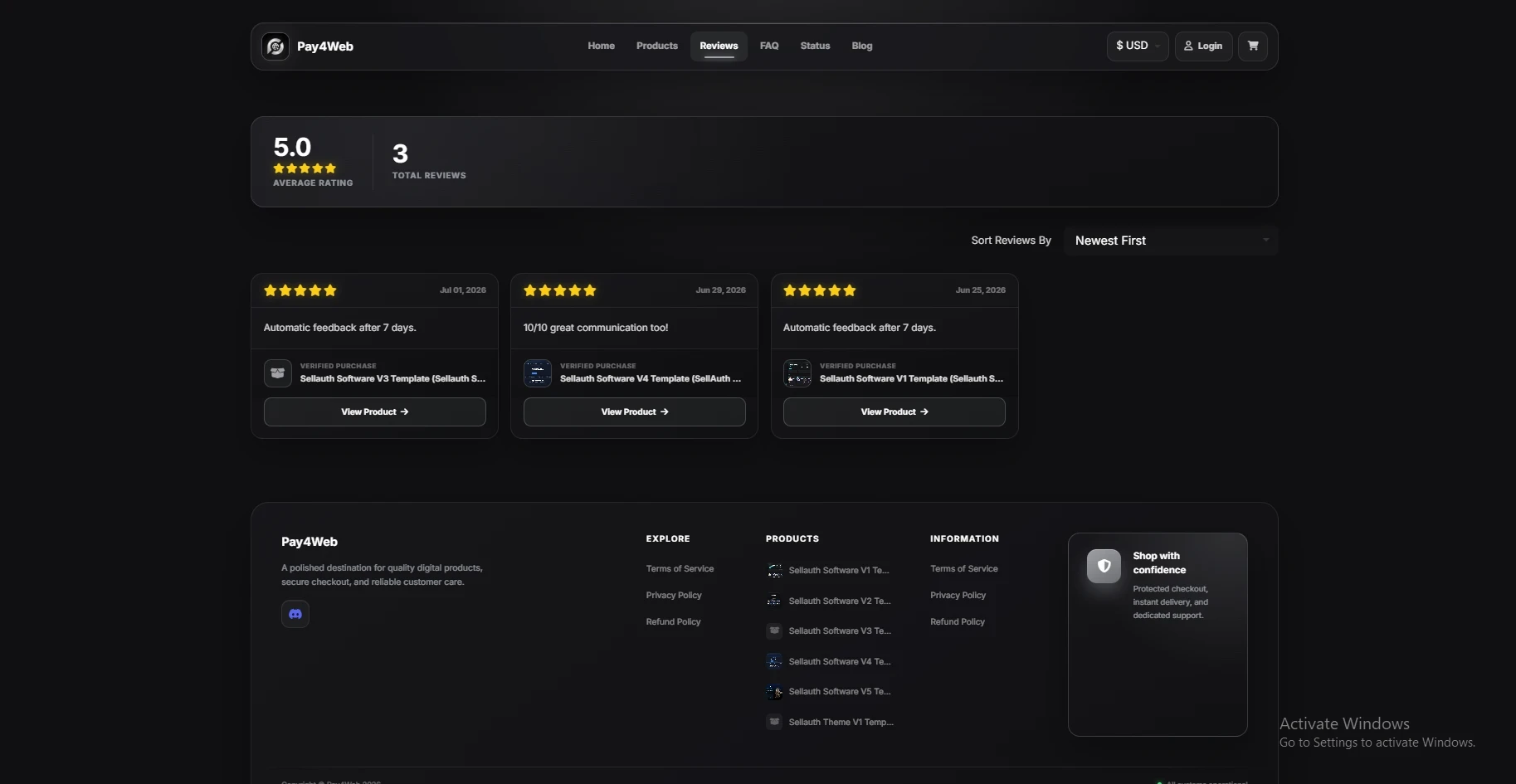
Task: Click the Sellauth Software V4 Template review title
Action: click(651, 379)
